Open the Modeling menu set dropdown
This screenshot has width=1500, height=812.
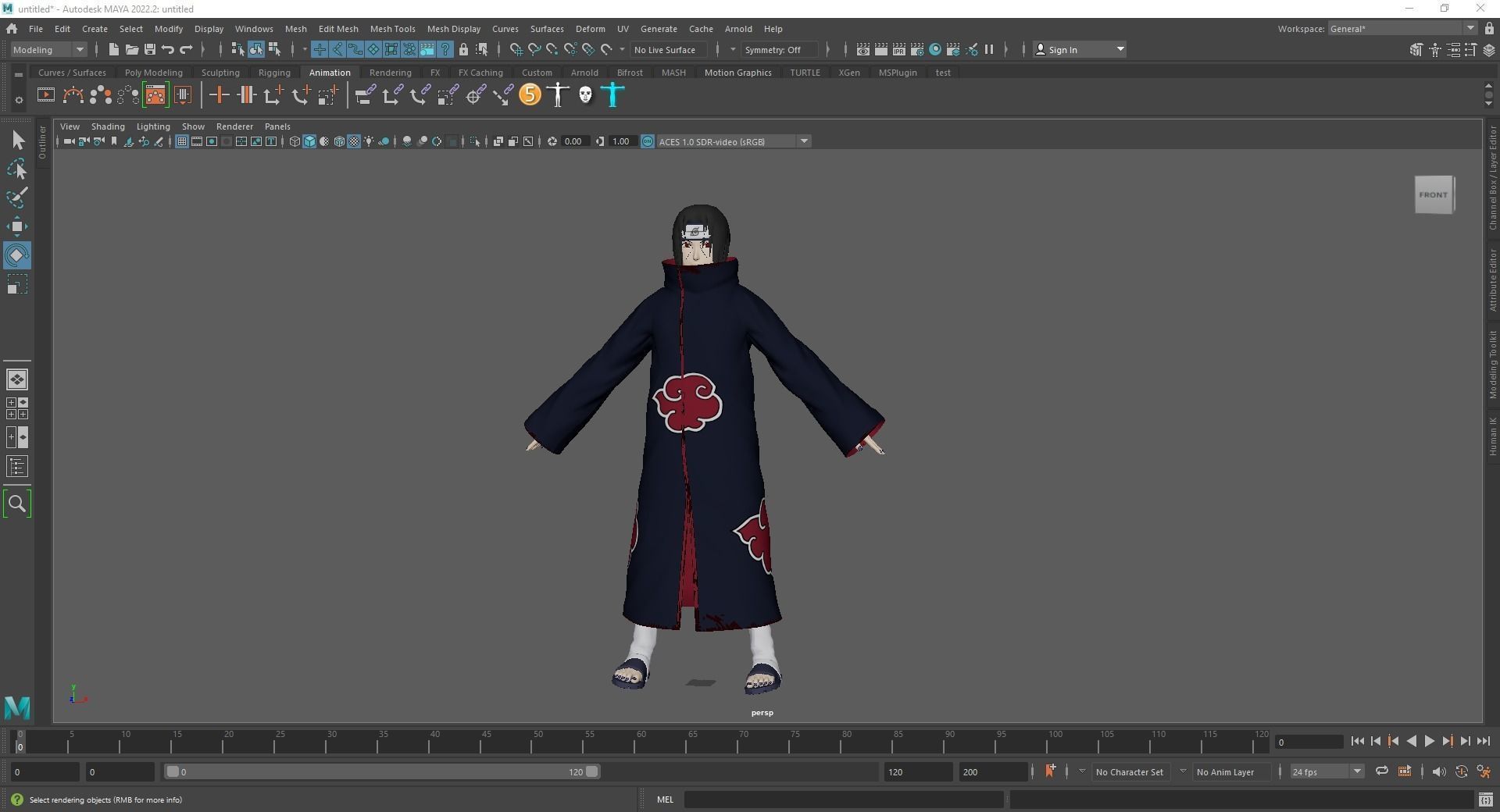pyautogui.click(x=48, y=49)
